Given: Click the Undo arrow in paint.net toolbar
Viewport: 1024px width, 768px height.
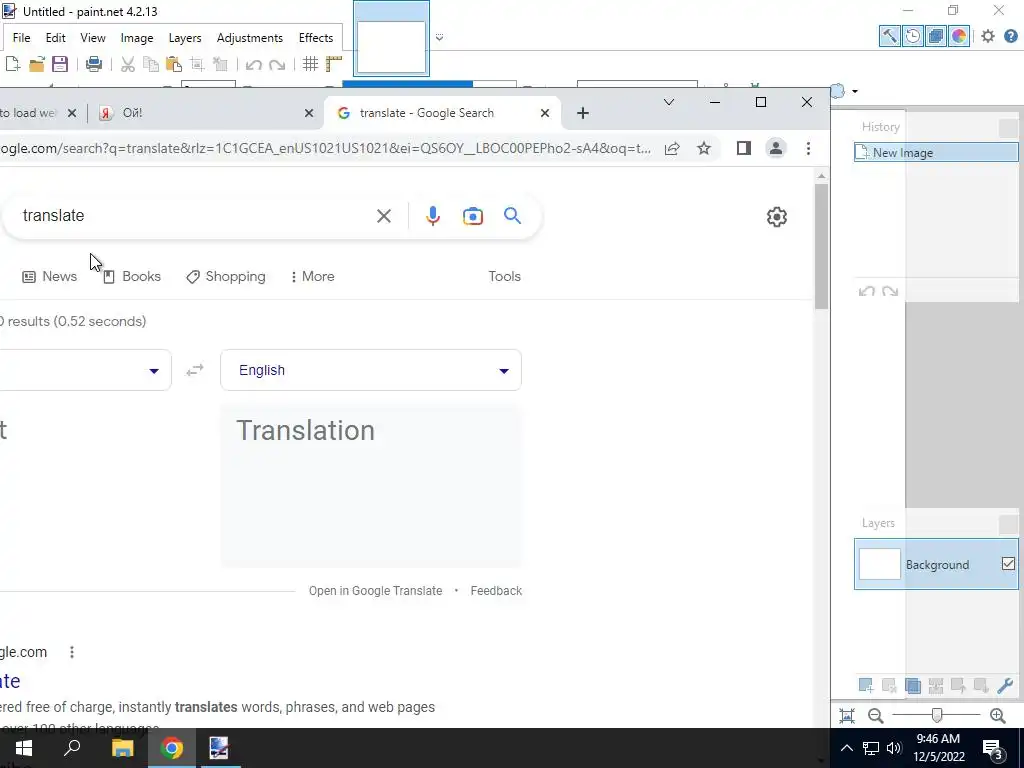Looking at the screenshot, I should (x=254, y=65).
